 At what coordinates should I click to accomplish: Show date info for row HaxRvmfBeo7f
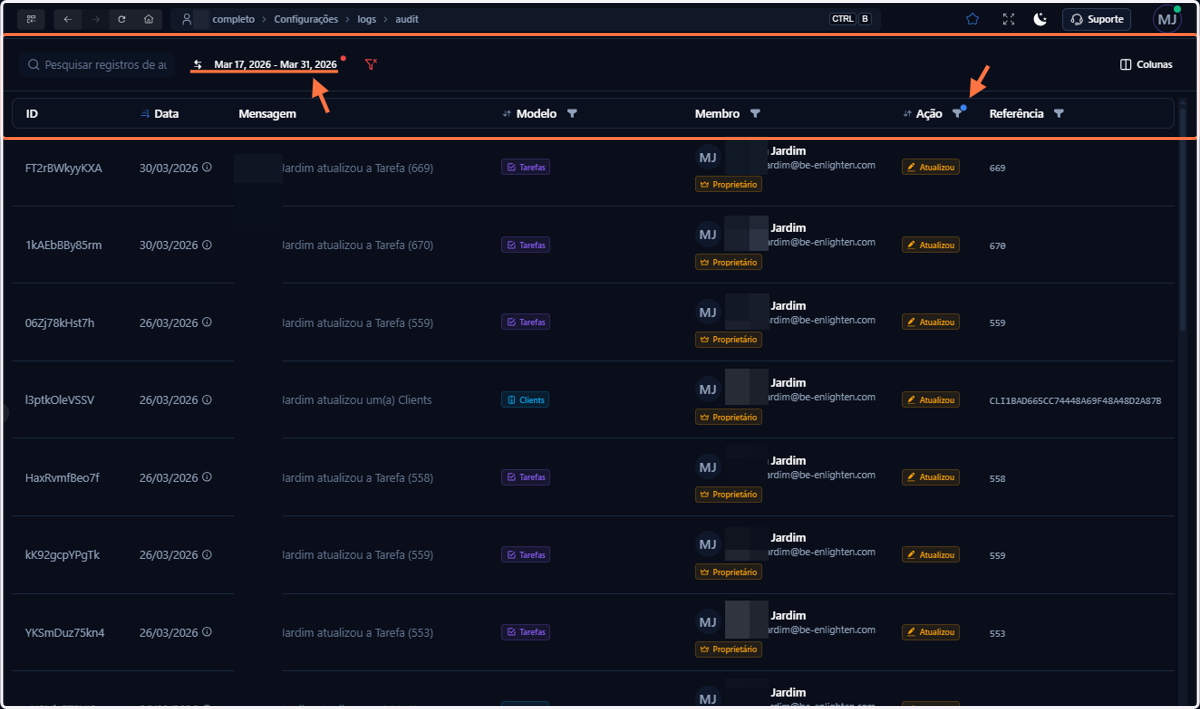click(x=207, y=478)
